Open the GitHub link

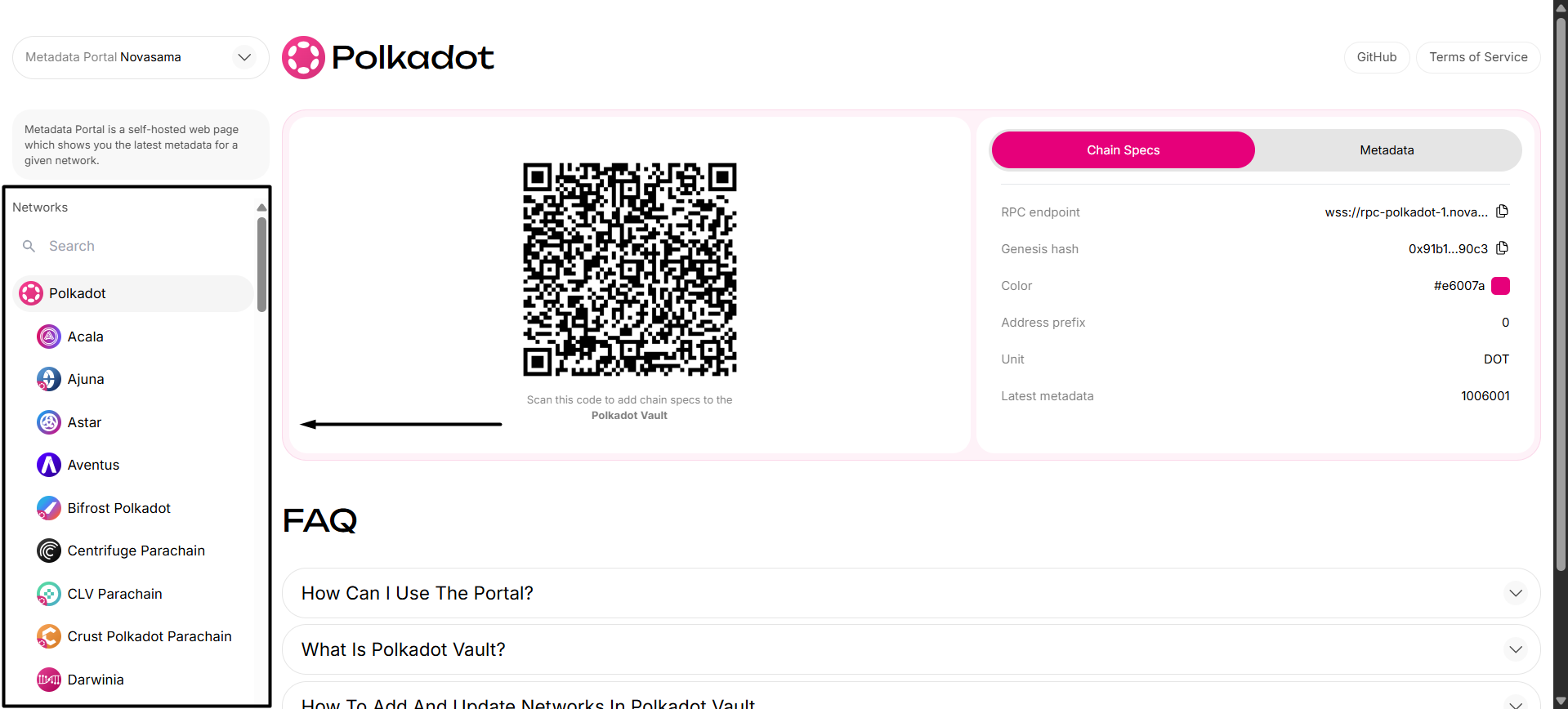pyautogui.click(x=1376, y=57)
